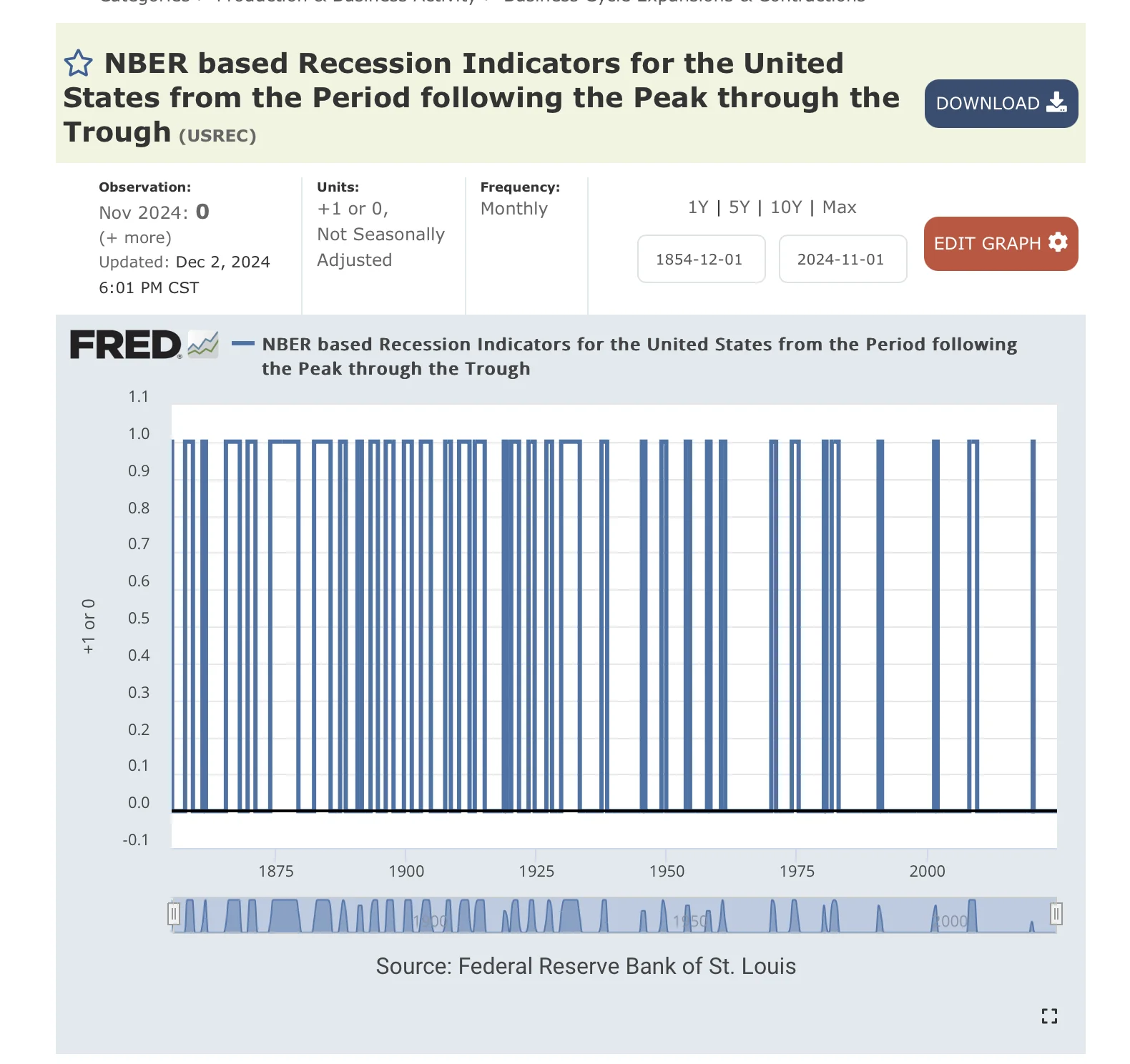This screenshot has width=1130, height=1064.
Task: Click the FRED wordmark logo
Action: (x=125, y=345)
